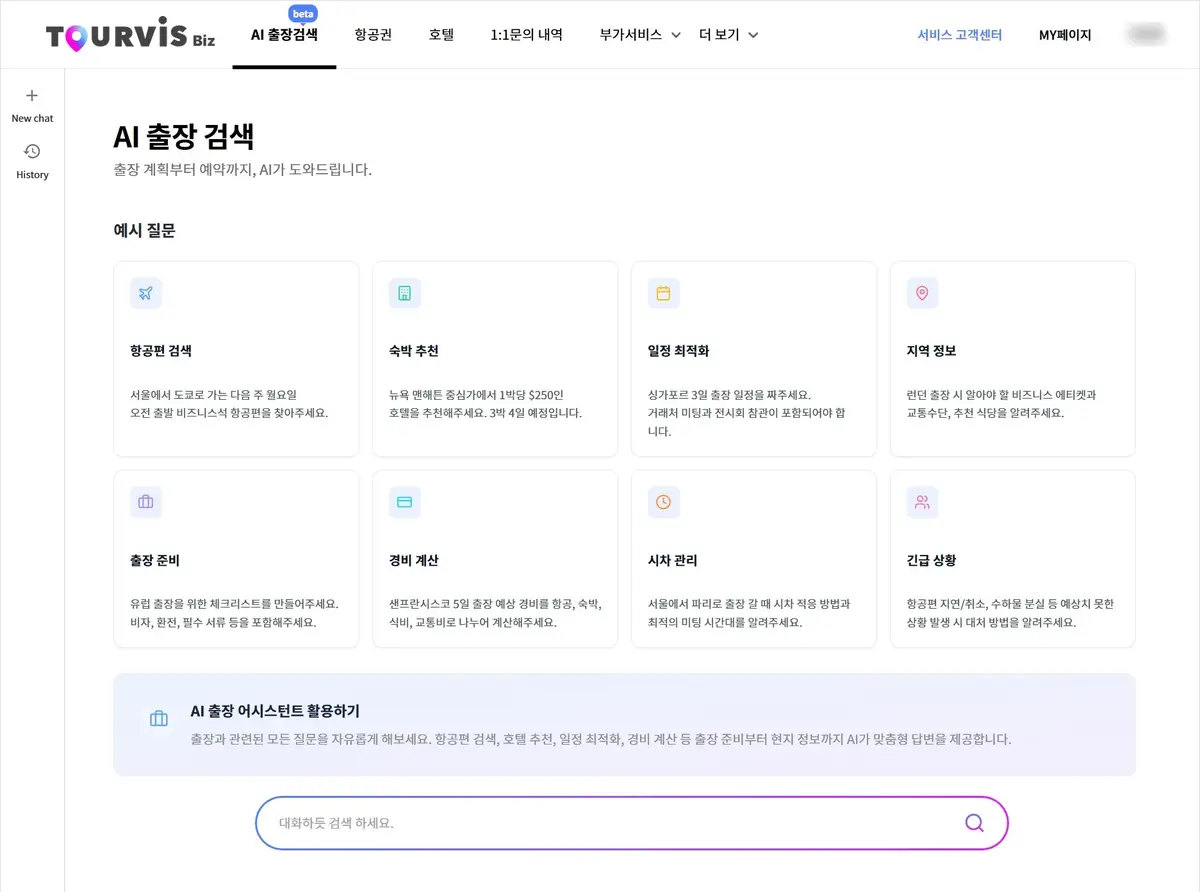Image resolution: width=1200 pixels, height=892 pixels.
Task: Click the text about 런던 출장 비즈니스 에티켓
Action: 1001,403
